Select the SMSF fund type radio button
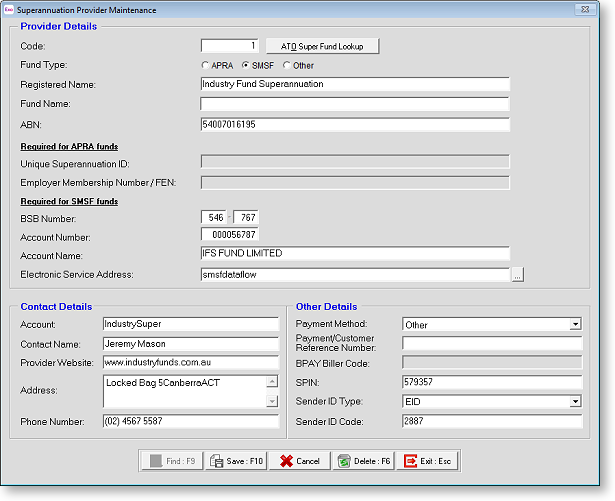 tap(246, 66)
